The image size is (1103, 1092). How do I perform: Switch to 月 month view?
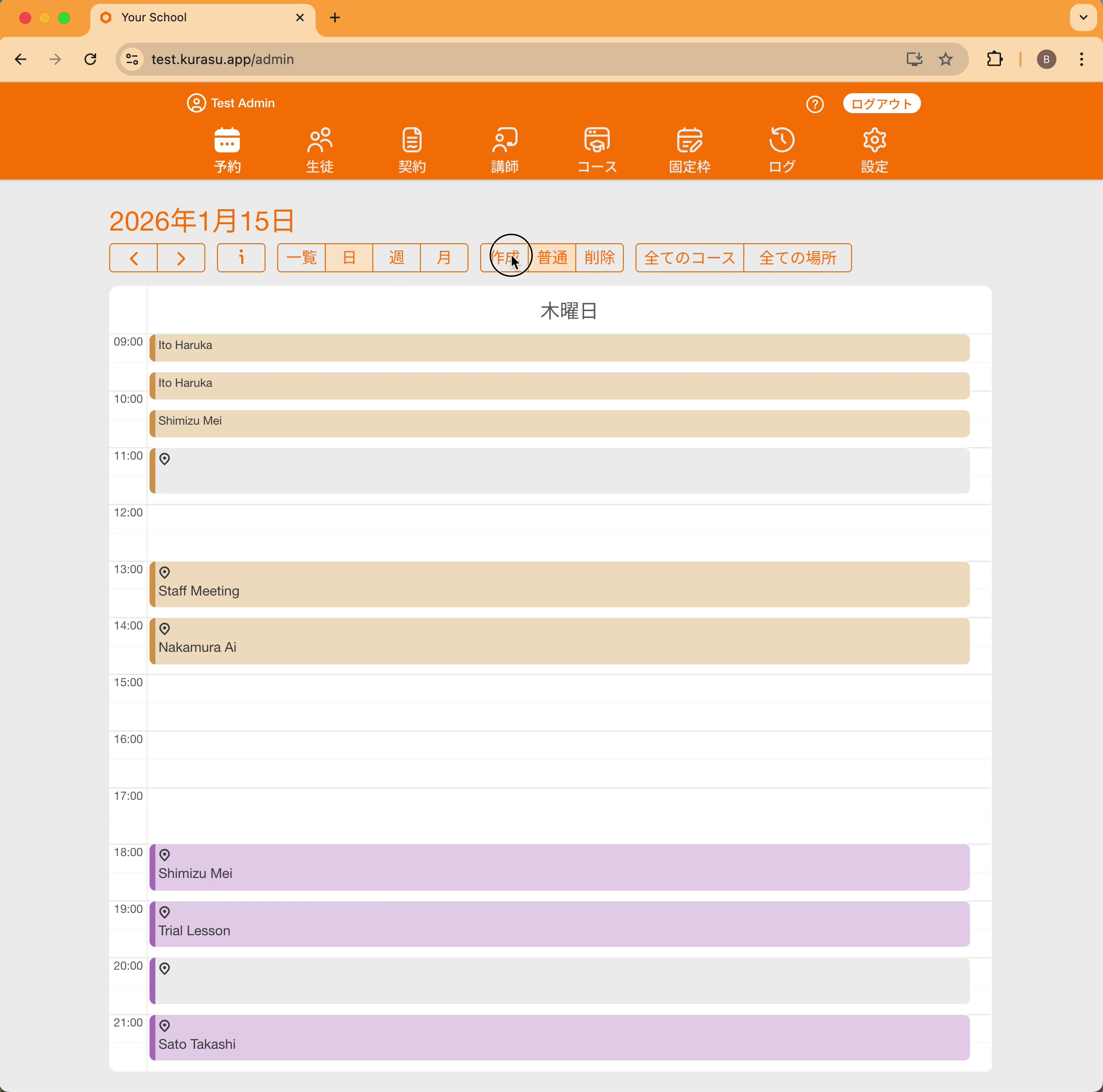click(444, 258)
